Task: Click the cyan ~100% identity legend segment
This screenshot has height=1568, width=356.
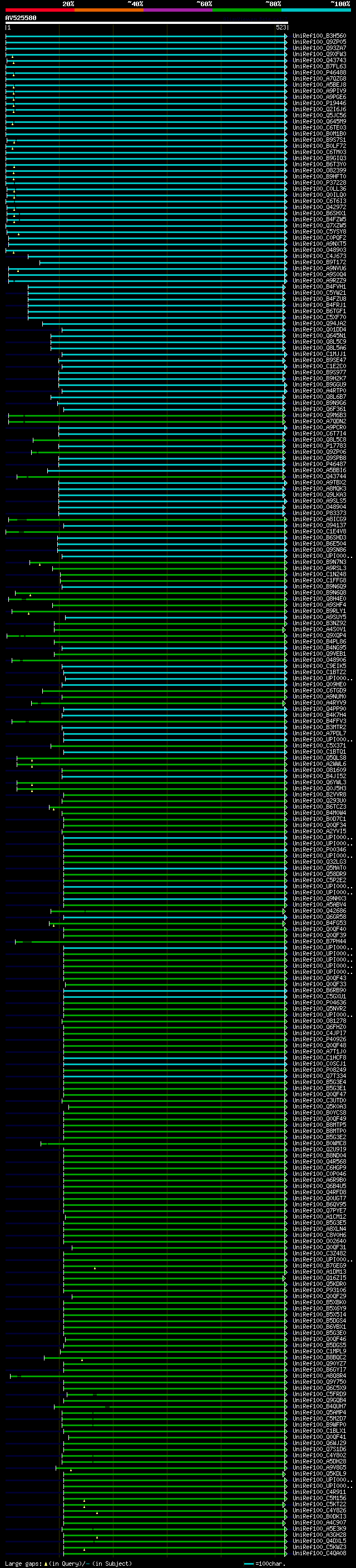Action: [316, 10]
